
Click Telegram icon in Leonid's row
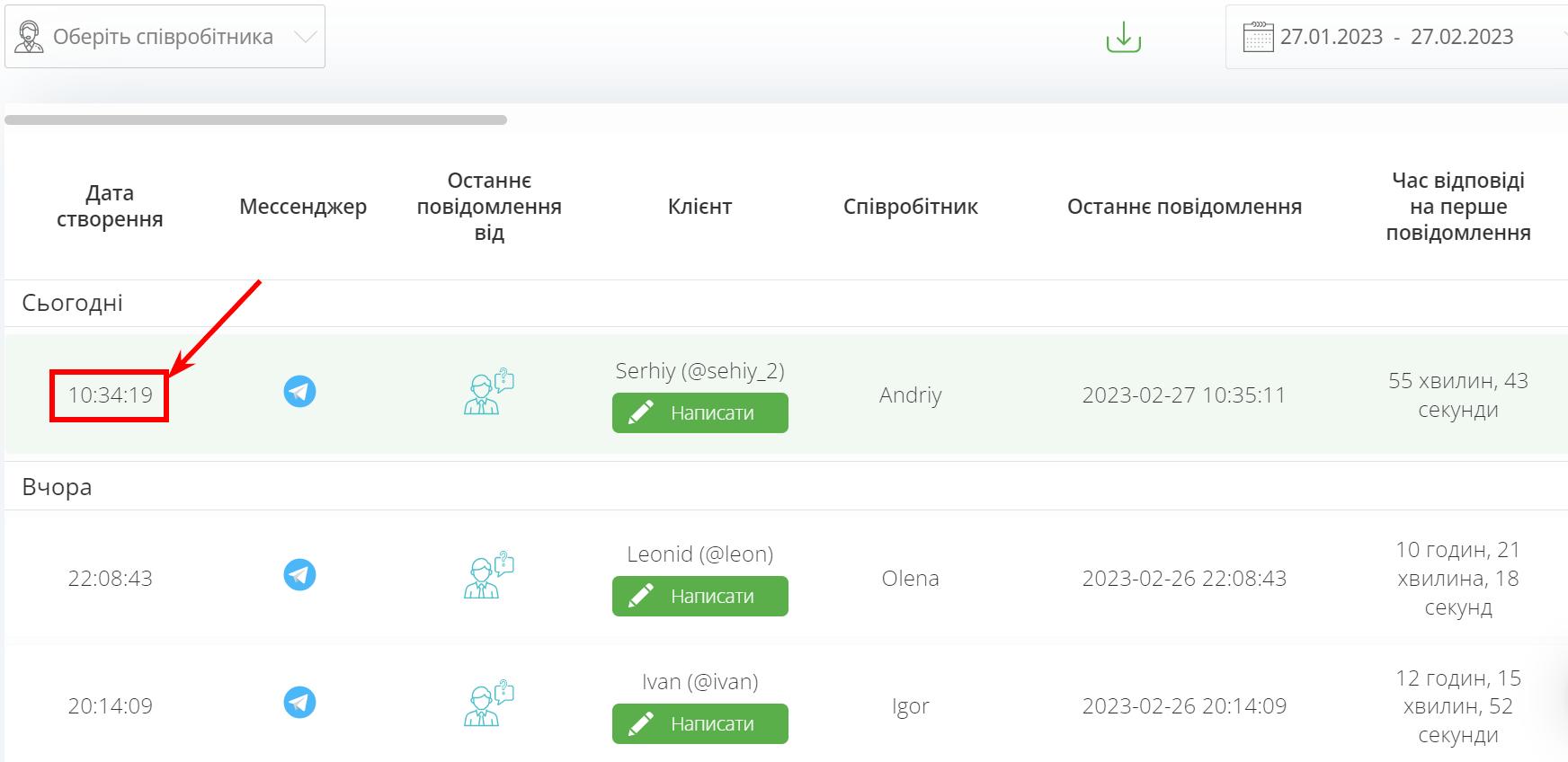299,575
